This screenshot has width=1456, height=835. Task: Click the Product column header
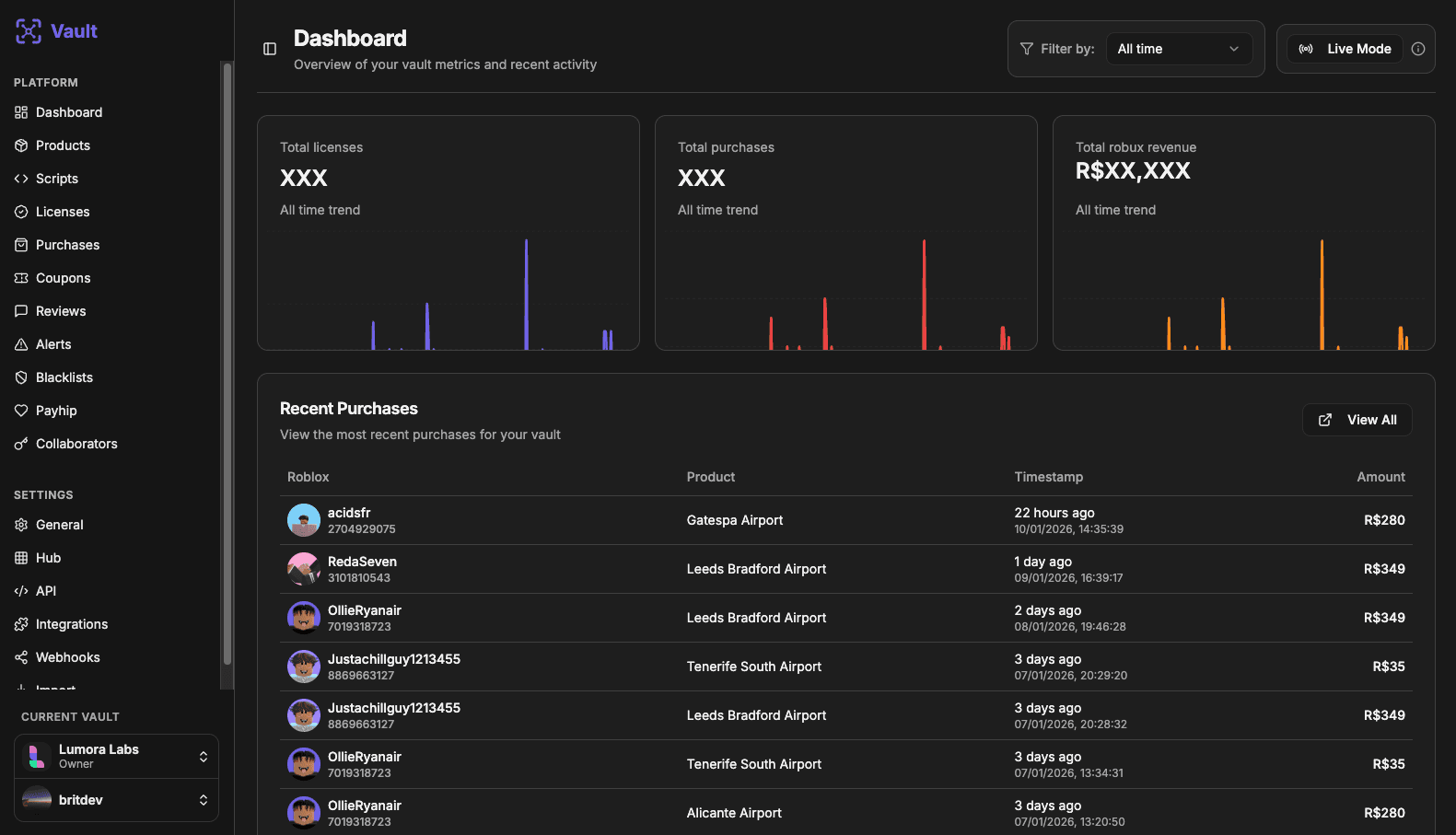point(711,477)
